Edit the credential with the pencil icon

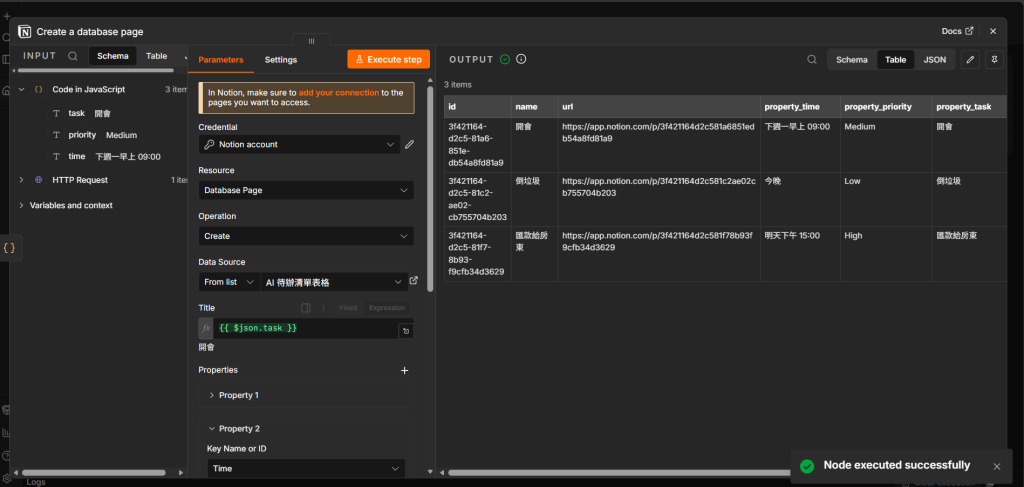point(409,144)
